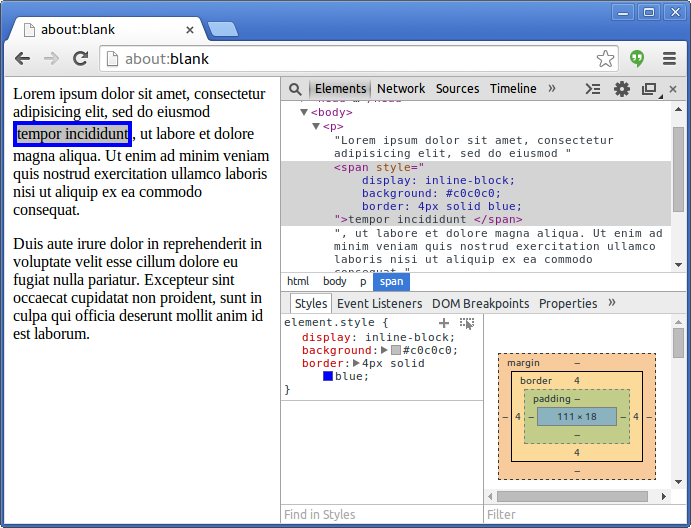Activate the DevTools inspect element magnifier

[295, 89]
